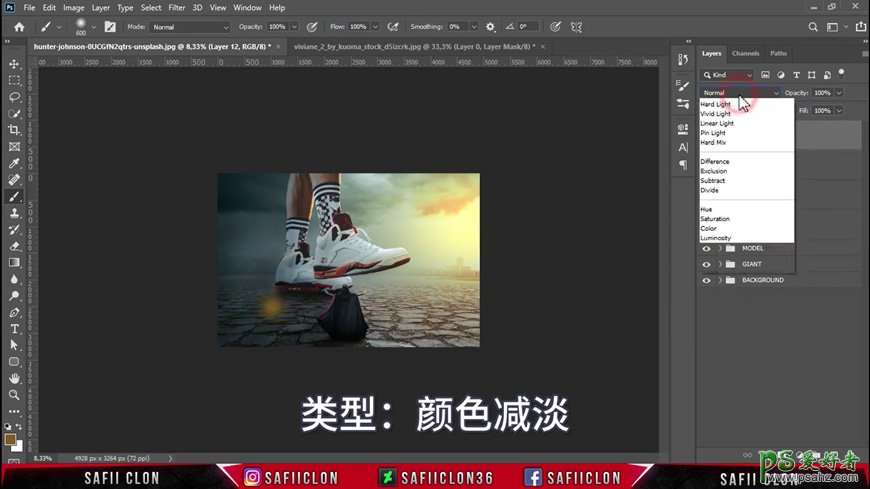The width and height of the screenshot is (870, 489).
Task: Open the Image menu
Action: pos(73,8)
